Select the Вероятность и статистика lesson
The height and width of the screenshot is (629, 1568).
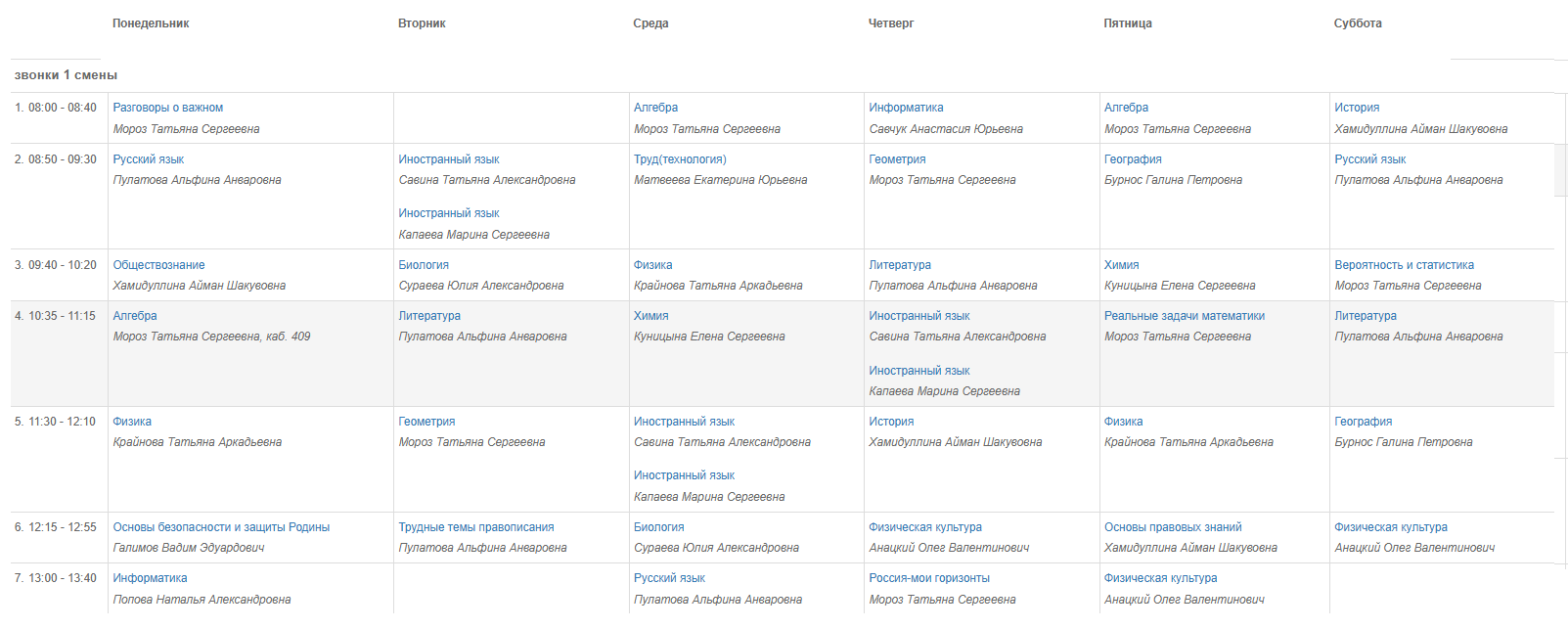tap(1404, 265)
